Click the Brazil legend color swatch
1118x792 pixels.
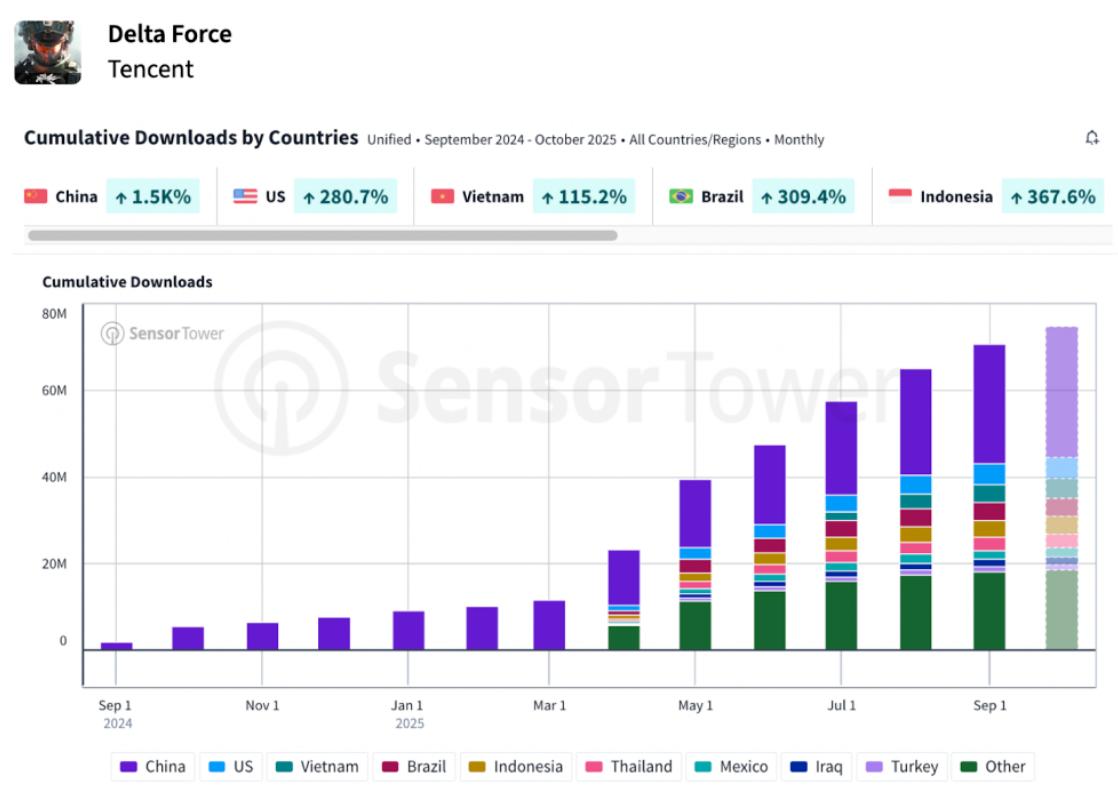coord(390,767)
